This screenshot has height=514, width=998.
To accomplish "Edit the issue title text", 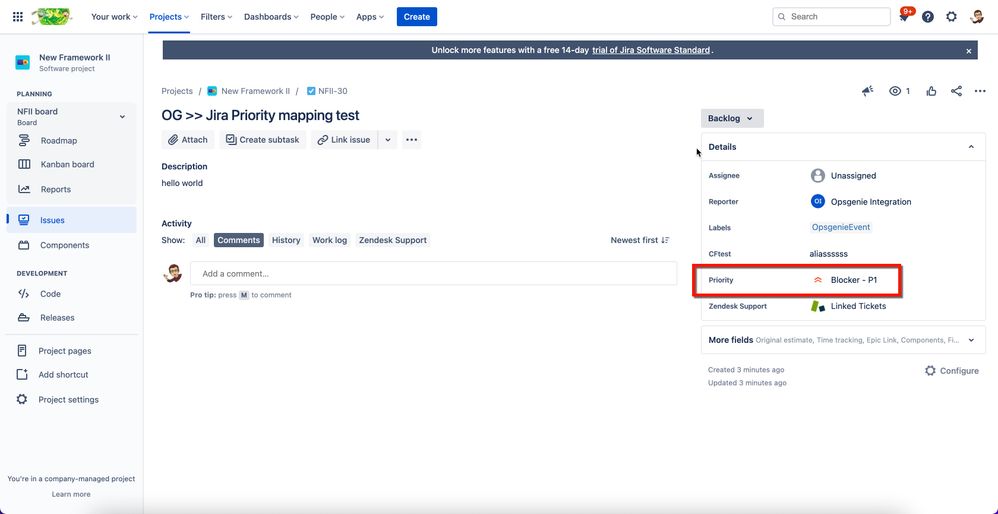I will tap(260, 115).
